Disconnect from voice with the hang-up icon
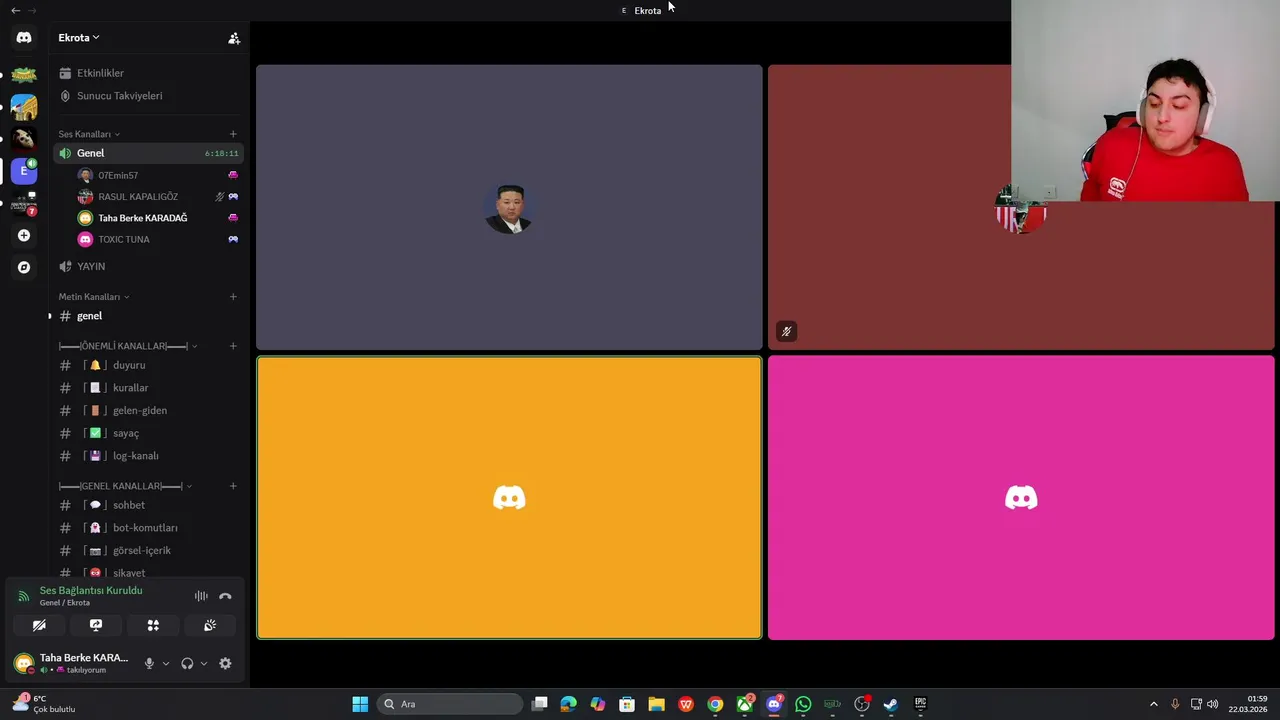This screenshot has width=1280, height=720. [225, 596]
